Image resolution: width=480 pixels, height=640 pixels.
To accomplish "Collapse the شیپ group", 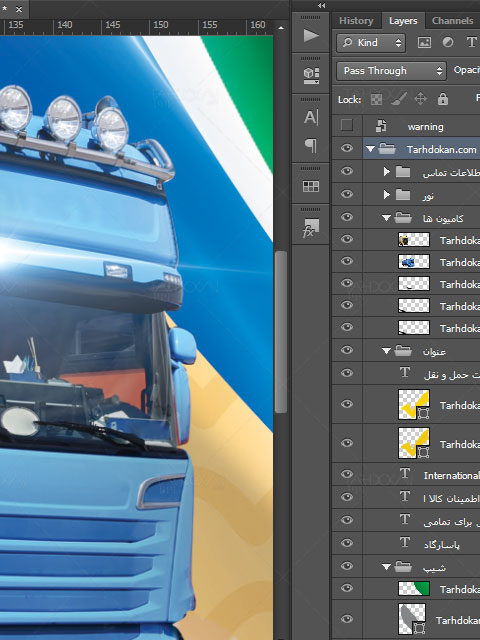I will 386,567.
